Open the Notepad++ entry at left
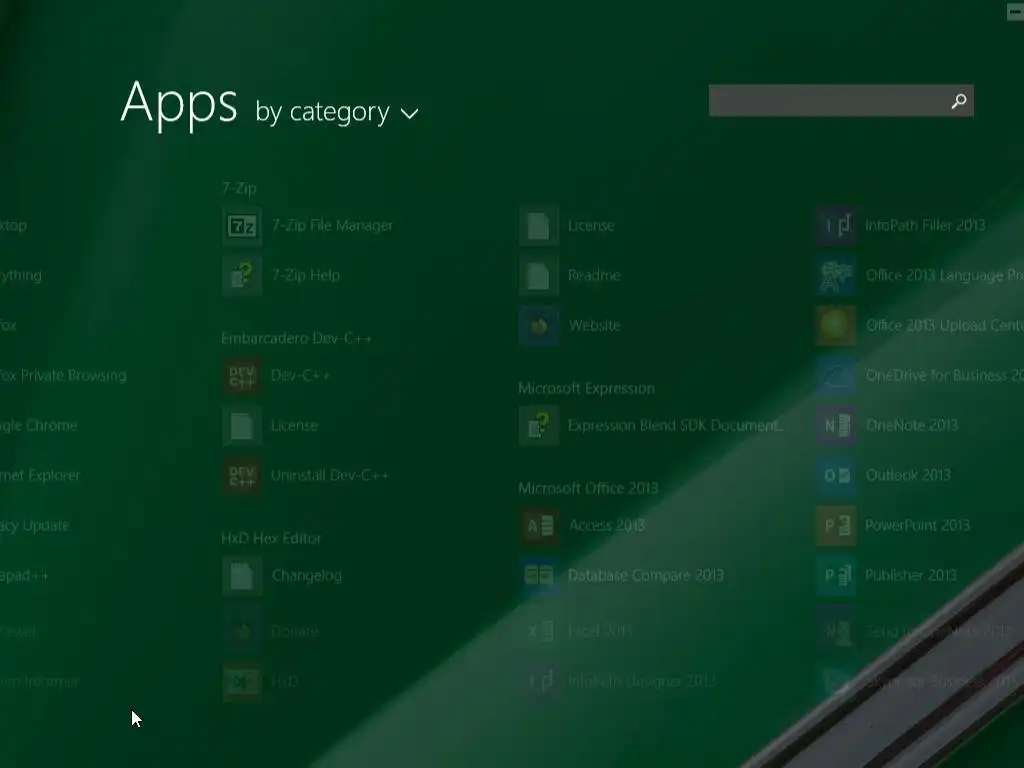The image size is (1024, 768). click(x=24, y=576)
